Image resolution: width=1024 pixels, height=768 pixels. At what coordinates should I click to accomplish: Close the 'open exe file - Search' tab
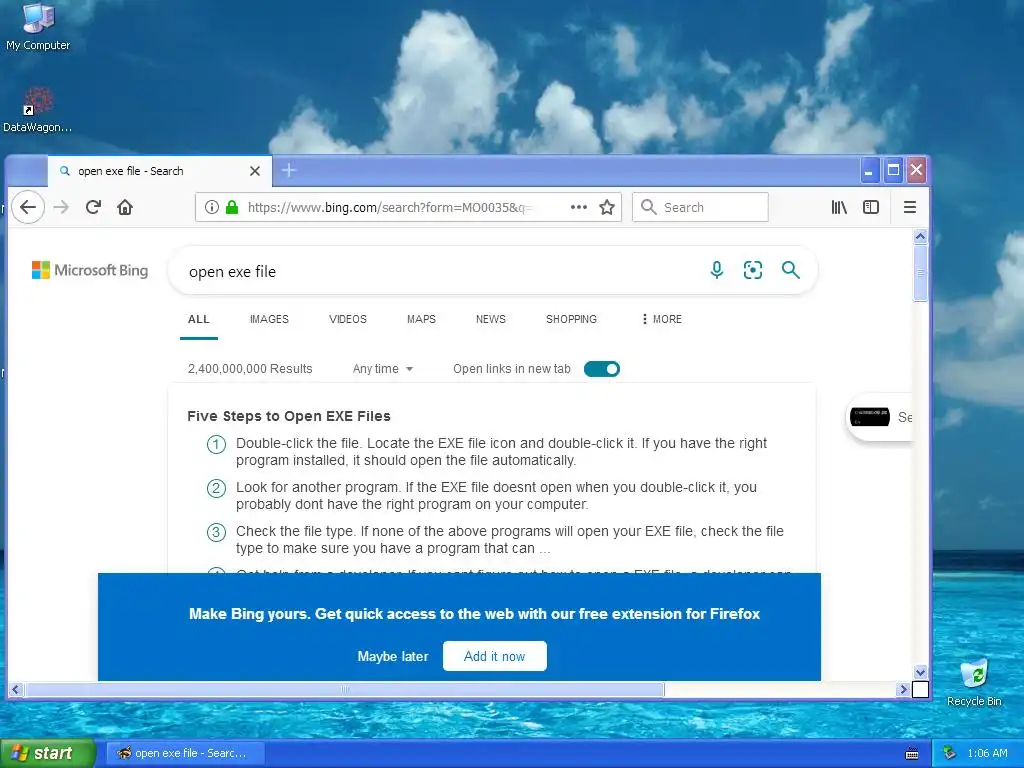click(x=255, y=171)
